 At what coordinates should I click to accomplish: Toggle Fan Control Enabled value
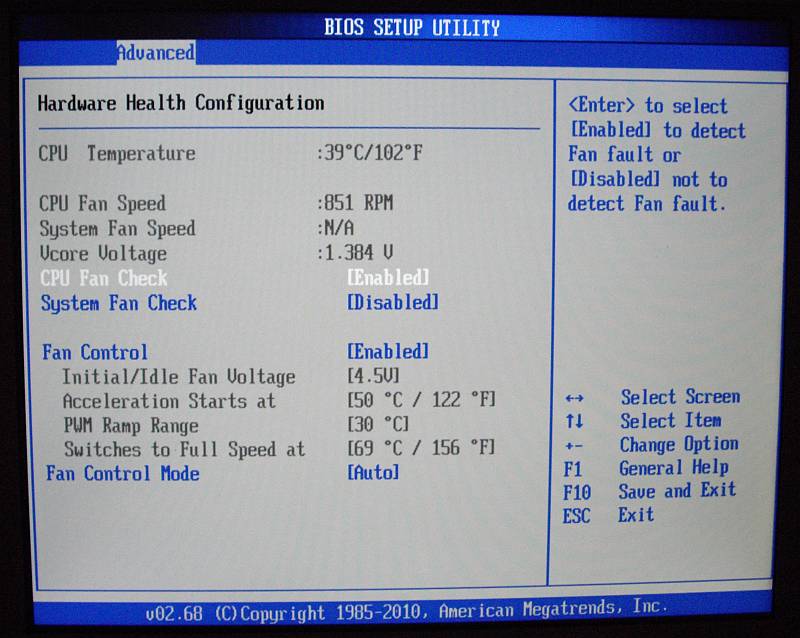click(x=388, y=351)
